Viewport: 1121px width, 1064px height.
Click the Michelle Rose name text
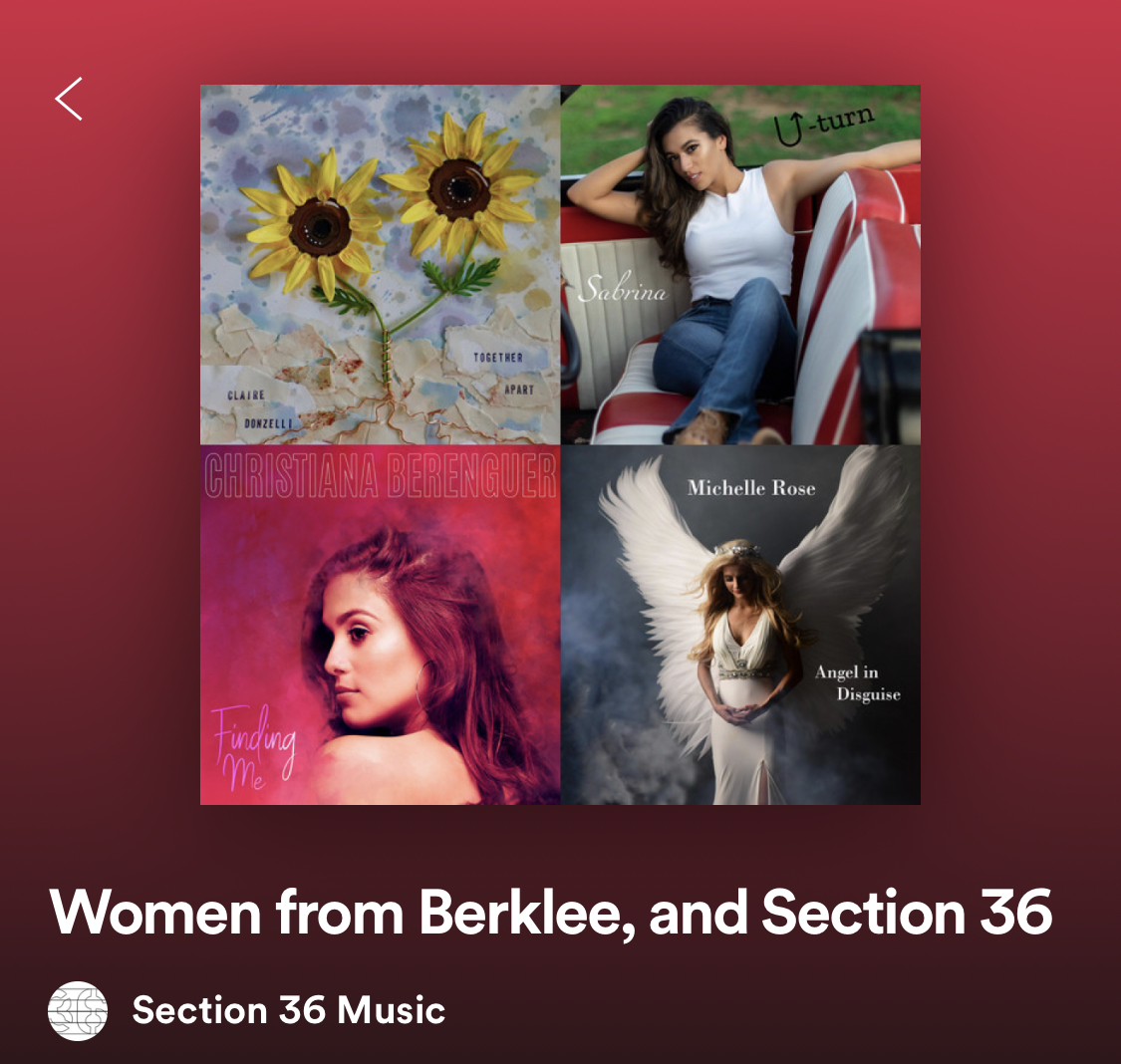[751, 488]
